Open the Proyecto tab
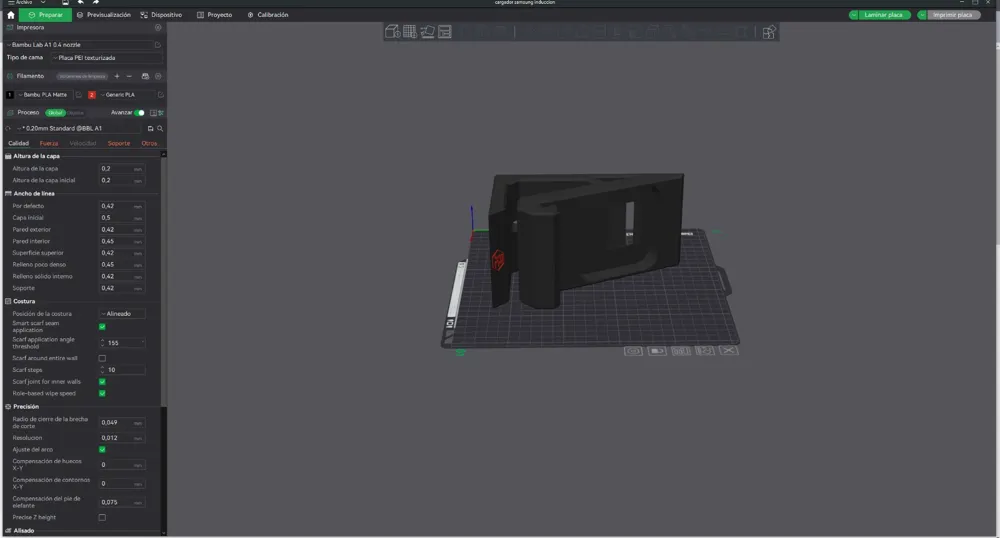This screenshot has height=538, width=1000. (215, 15)
